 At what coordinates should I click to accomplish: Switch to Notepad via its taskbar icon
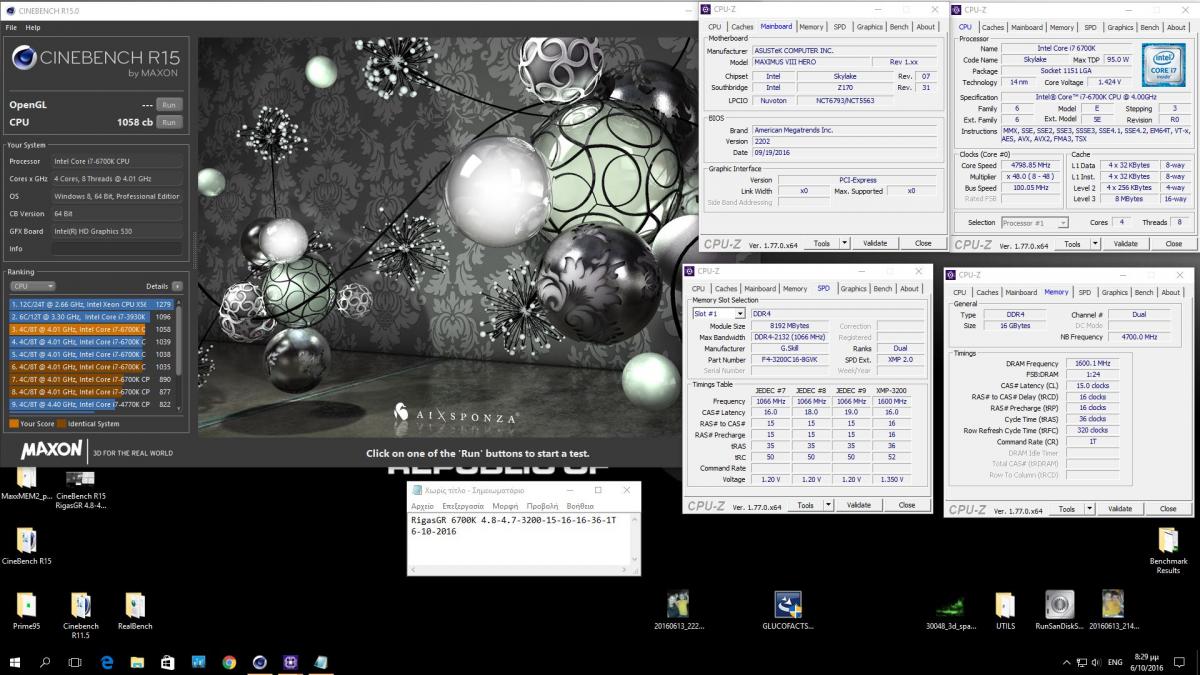coord(321,662)
